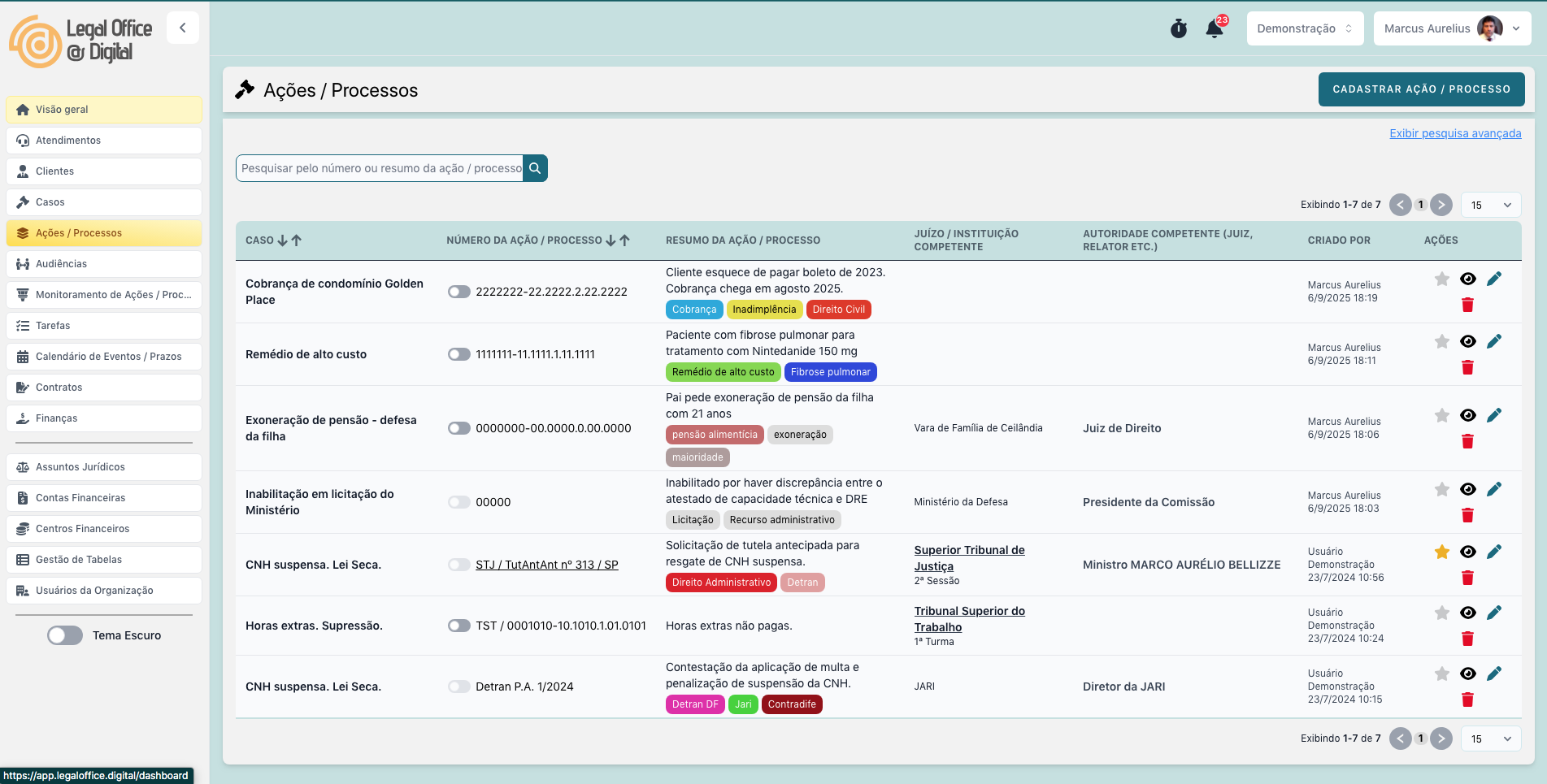Viewport: 1547px width, 784px height.
Task: Open the top page size dropdown
Action: coord(1490,205)
